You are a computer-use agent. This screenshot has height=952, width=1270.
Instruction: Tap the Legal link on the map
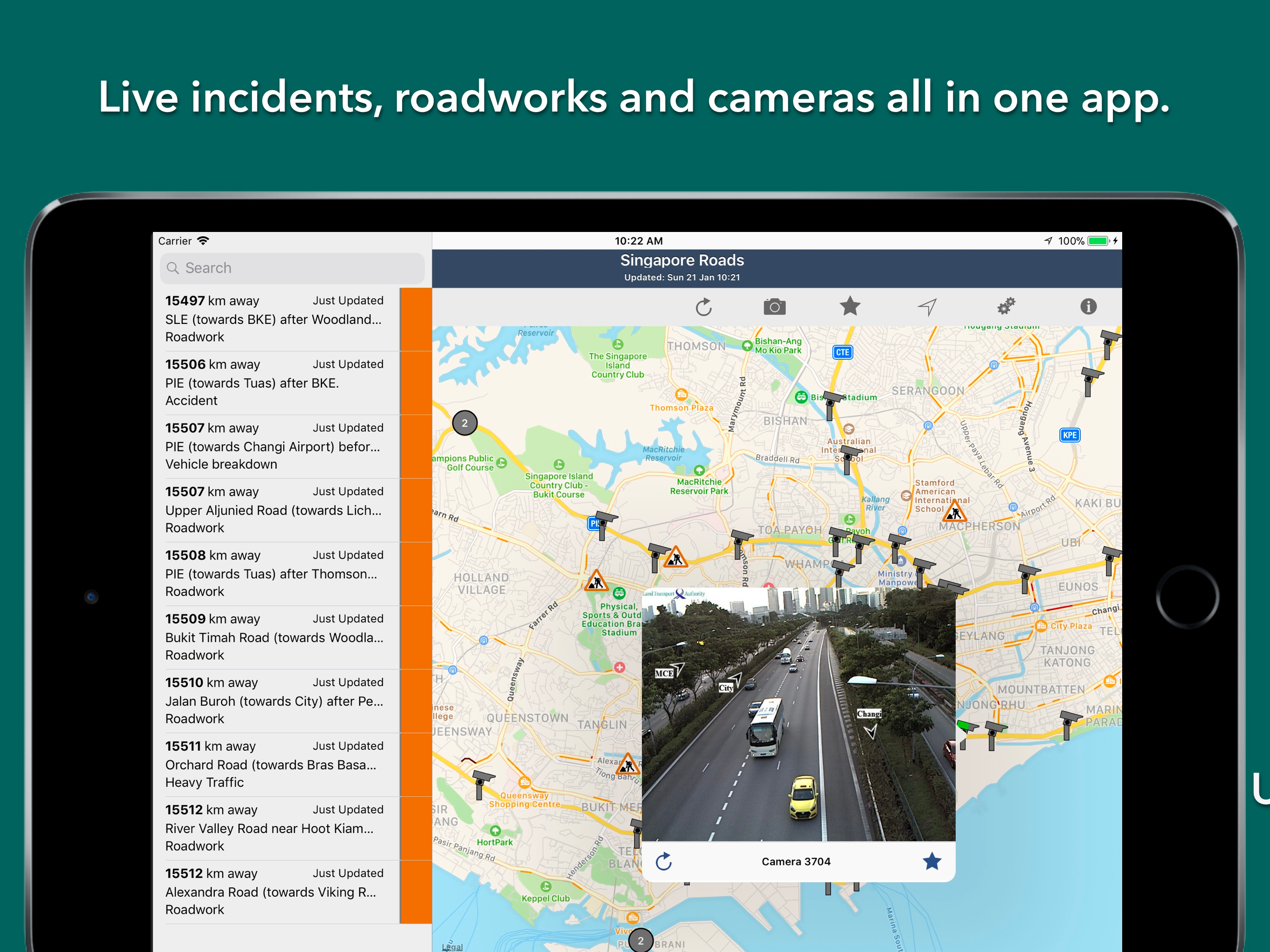click(452, 946)
